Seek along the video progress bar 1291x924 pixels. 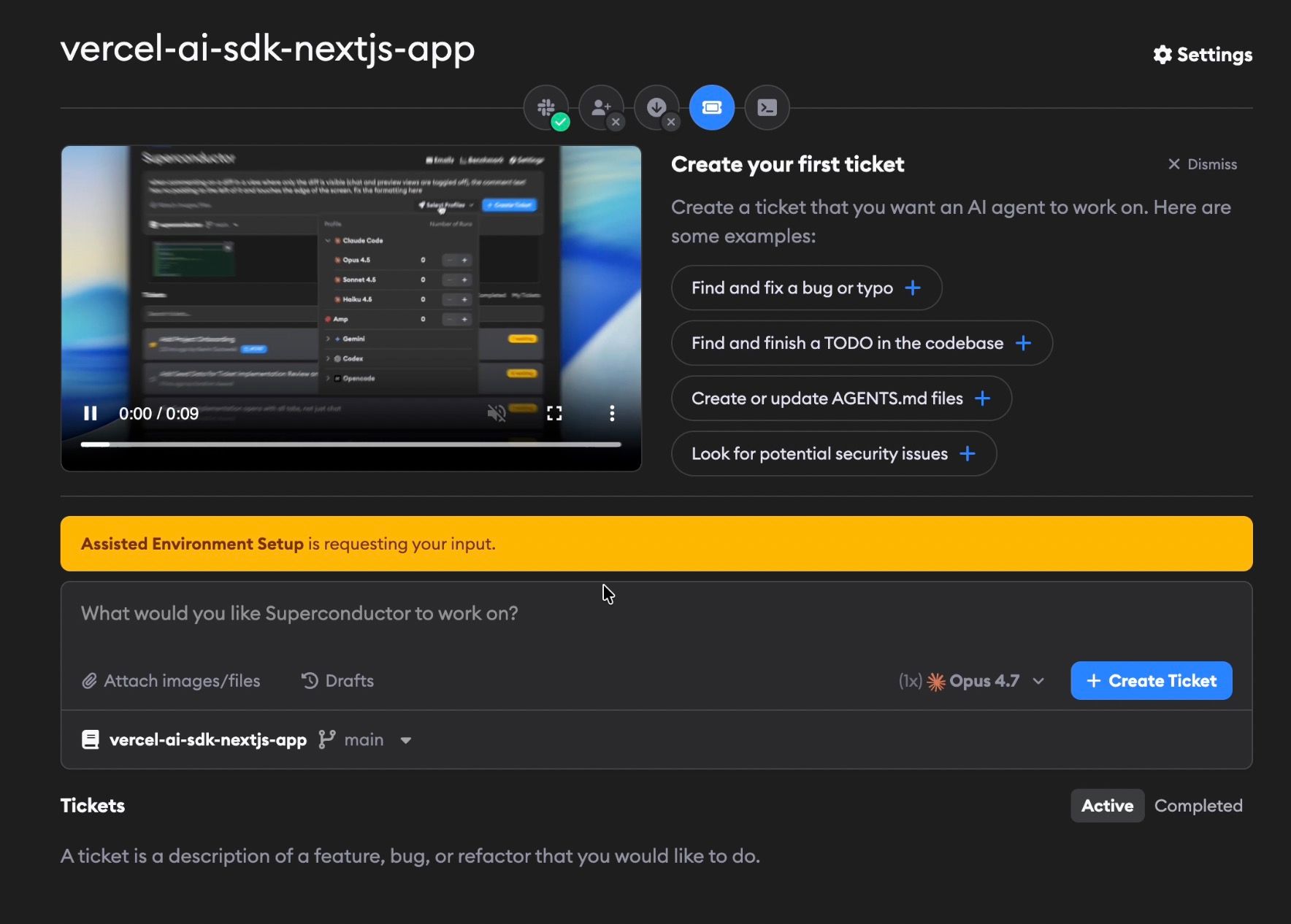point(350,444)
